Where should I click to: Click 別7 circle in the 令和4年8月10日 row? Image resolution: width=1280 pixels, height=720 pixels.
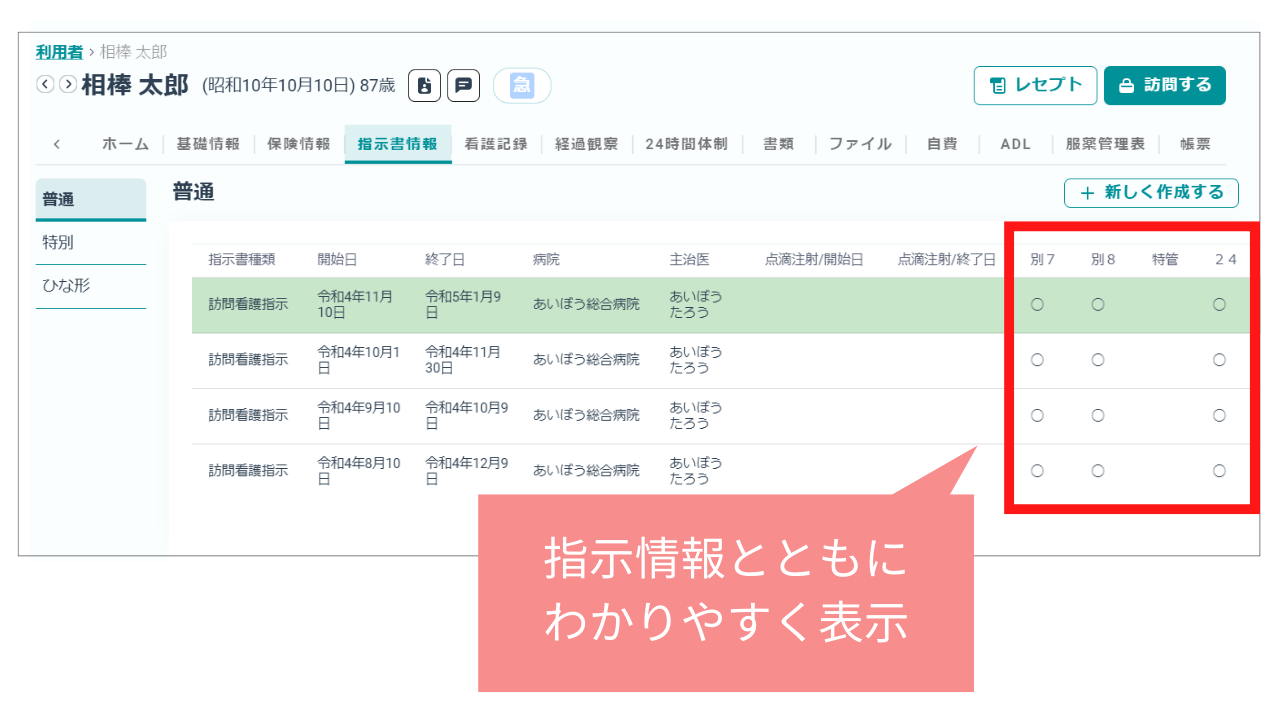pyautogui.click(x=1037, y=471)
